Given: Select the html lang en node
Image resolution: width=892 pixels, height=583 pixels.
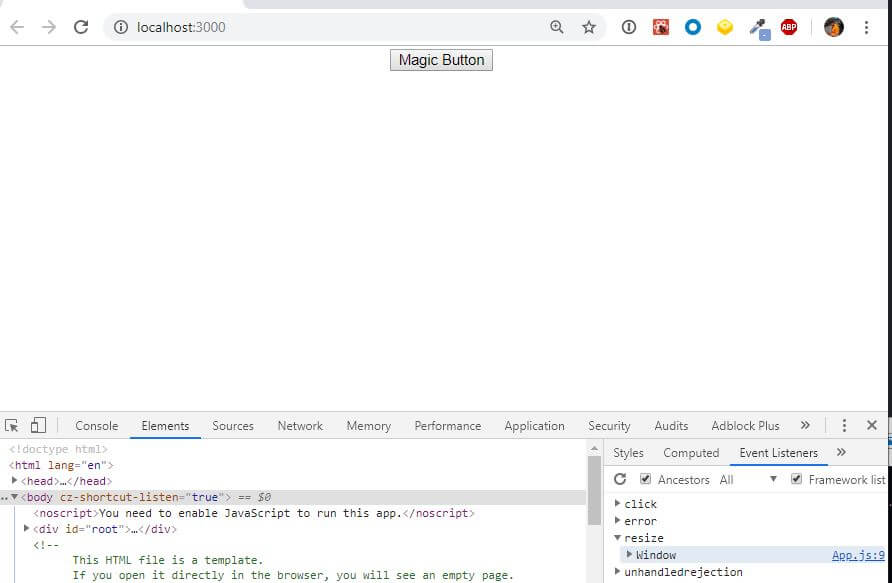Looking at the screenshot, I should (x=61, y=465).
